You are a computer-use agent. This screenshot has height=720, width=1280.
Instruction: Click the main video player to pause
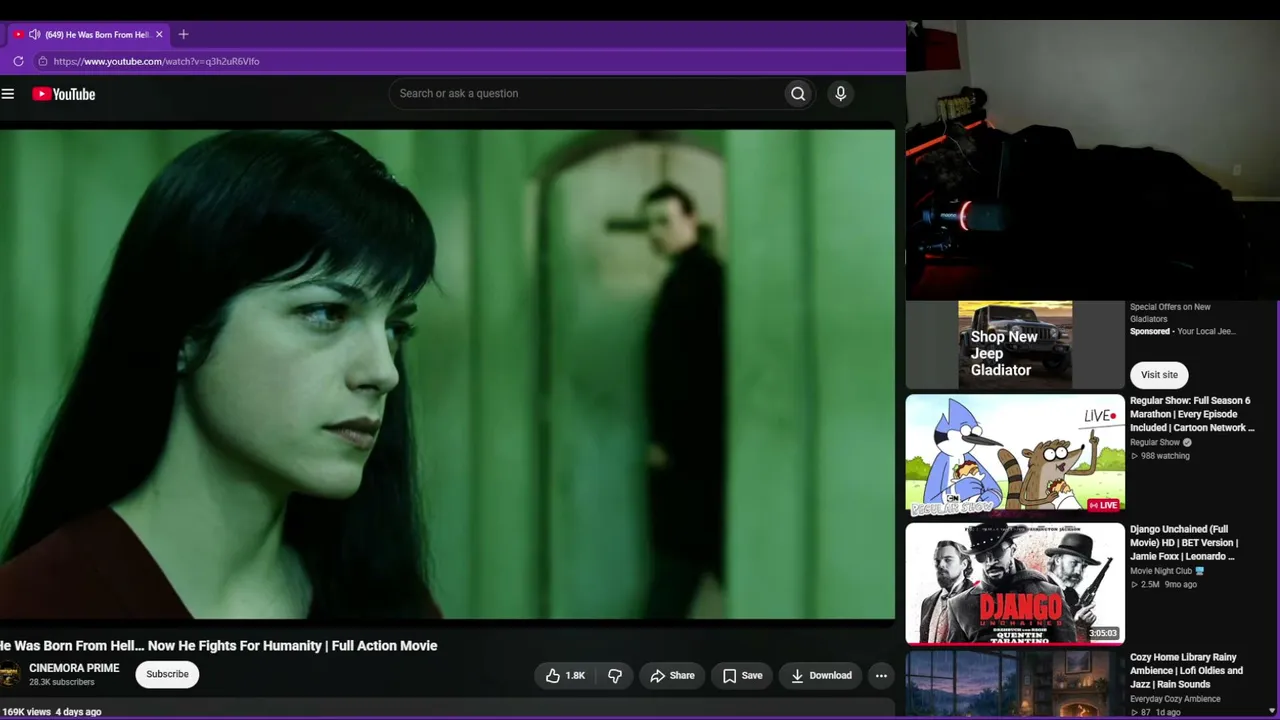click(x=447, y=374)
